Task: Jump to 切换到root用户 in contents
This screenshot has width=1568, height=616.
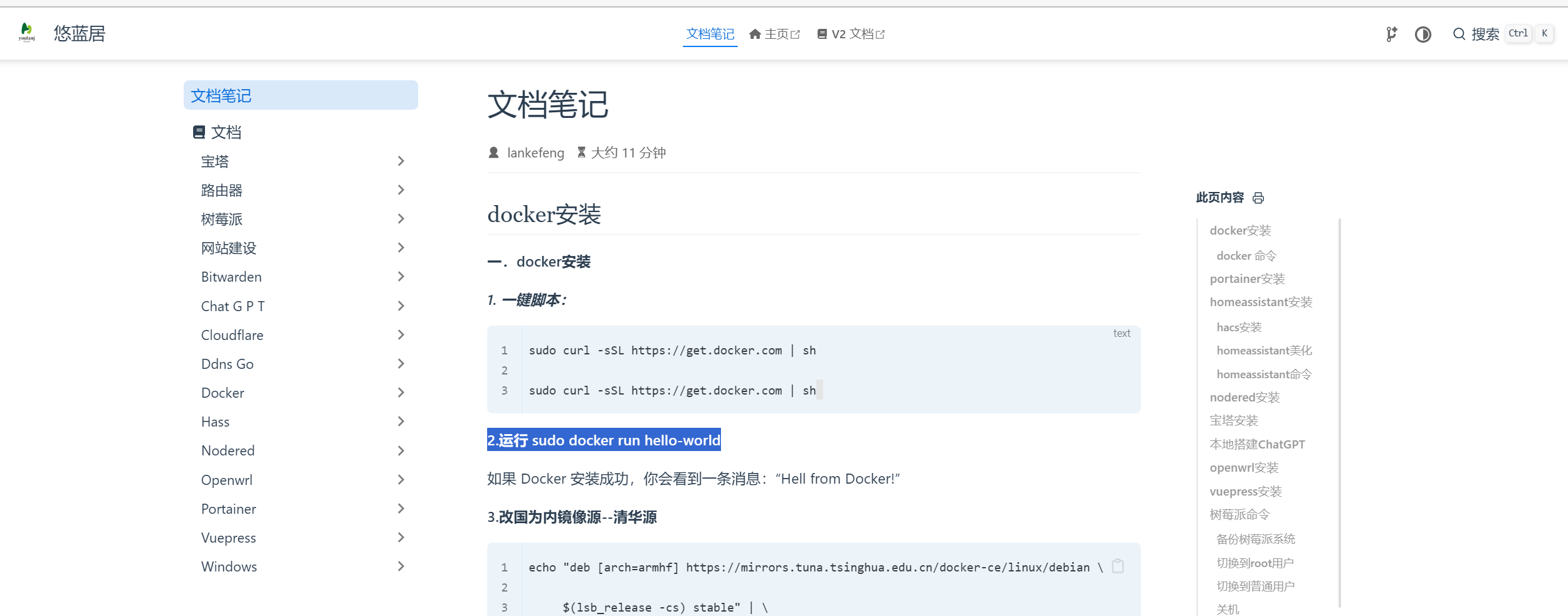Action: [x=1255, y=563]
